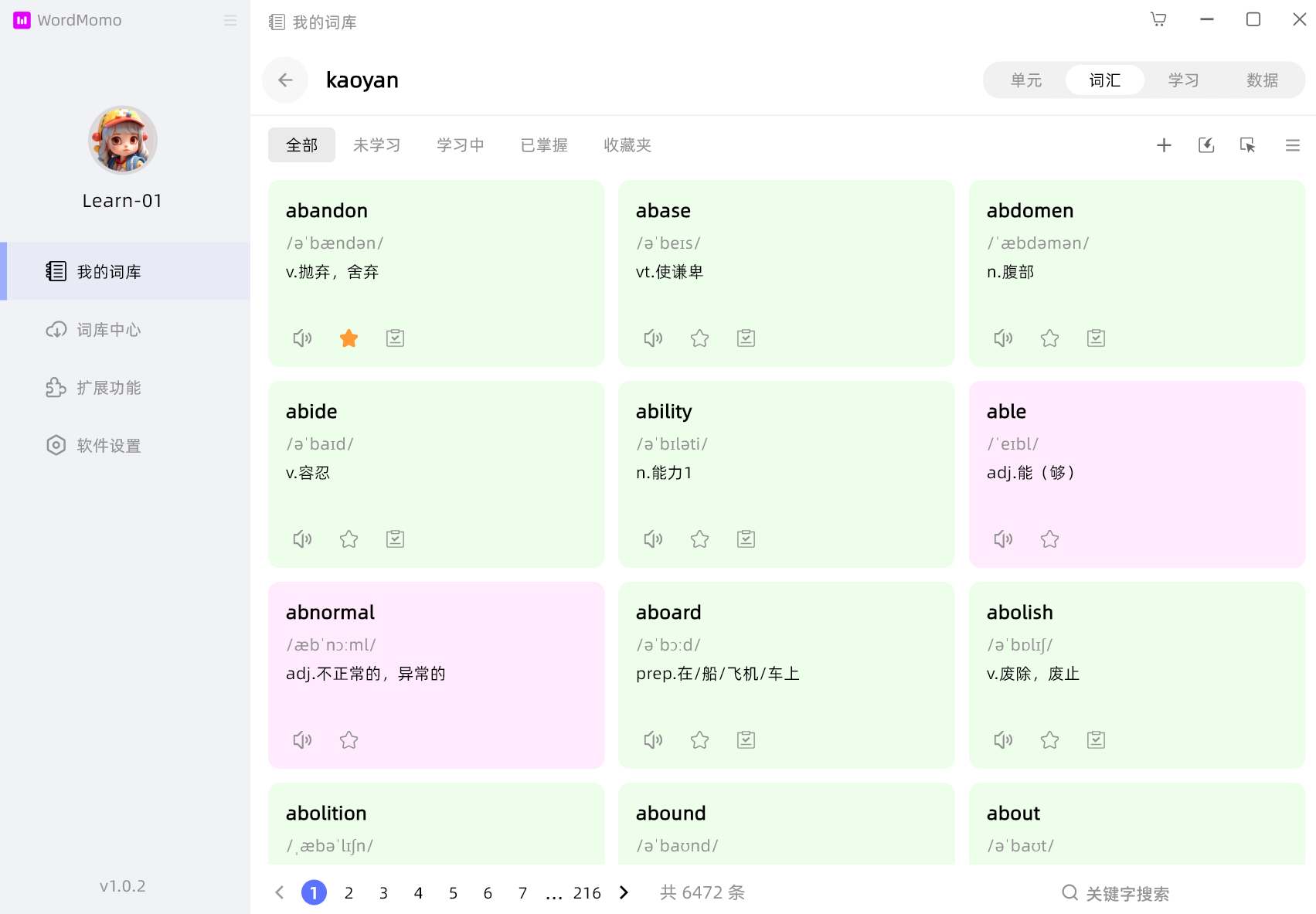Screen dimensions: 1316x914
Task: Select current page 1 indicator
Action: click(314, 893)
